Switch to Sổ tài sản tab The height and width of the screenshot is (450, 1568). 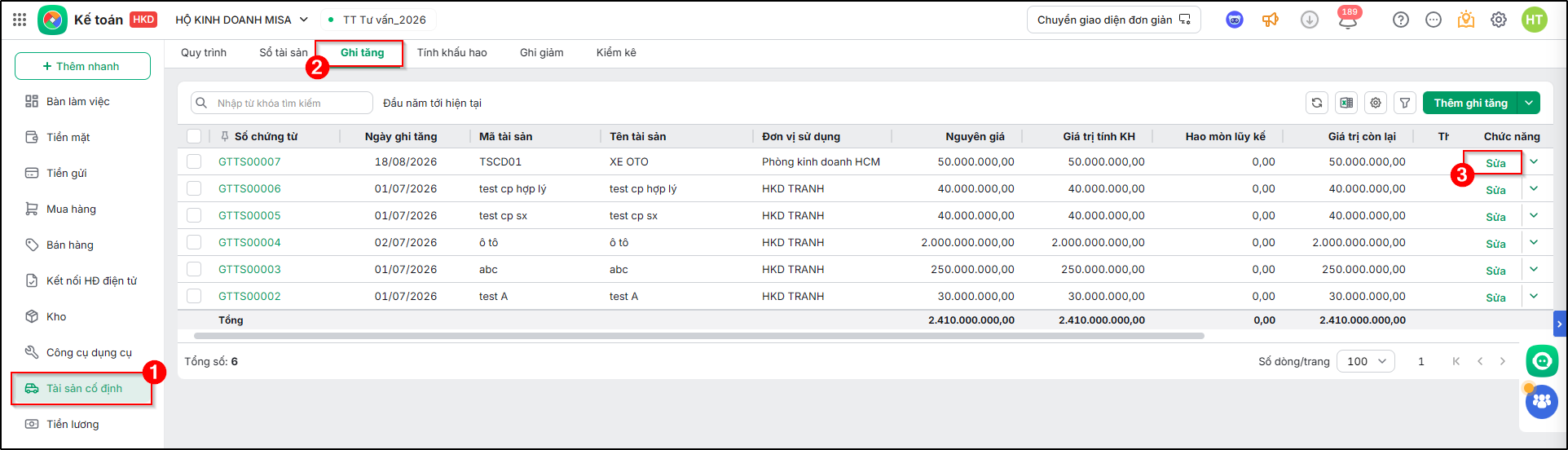pyautogui.click(x=284, y=52)
